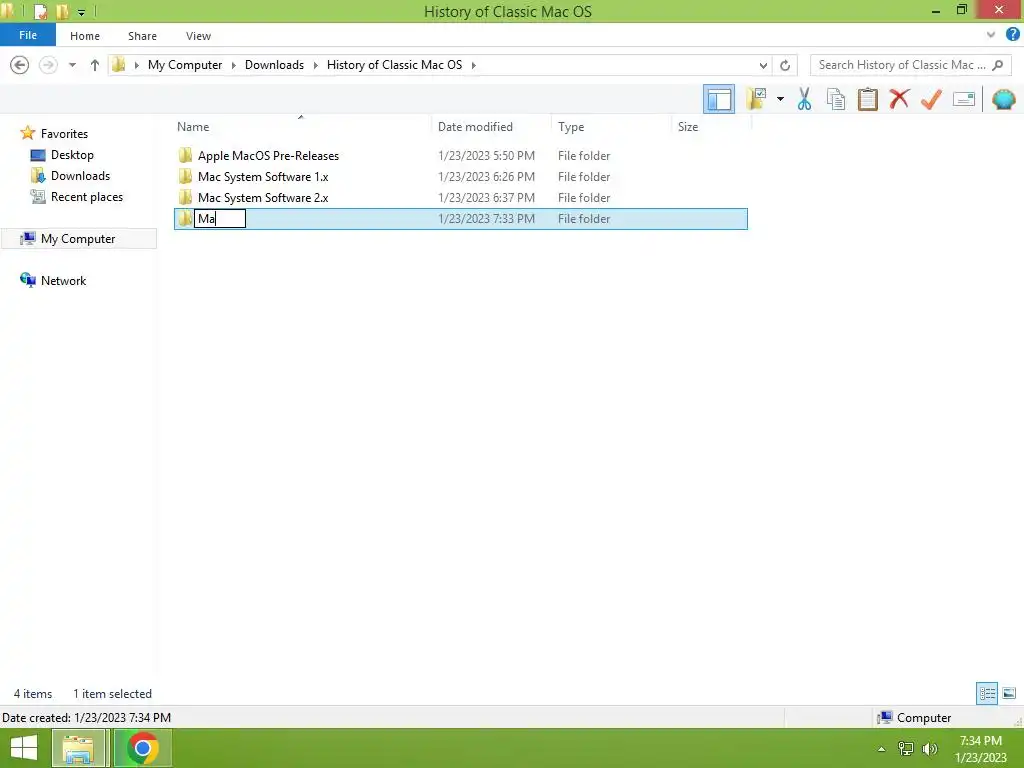Image resolution: width=1024 pixels, height=768 pixels.
Task: Click the Forward navigation arrow
Action: coord(48,65)
